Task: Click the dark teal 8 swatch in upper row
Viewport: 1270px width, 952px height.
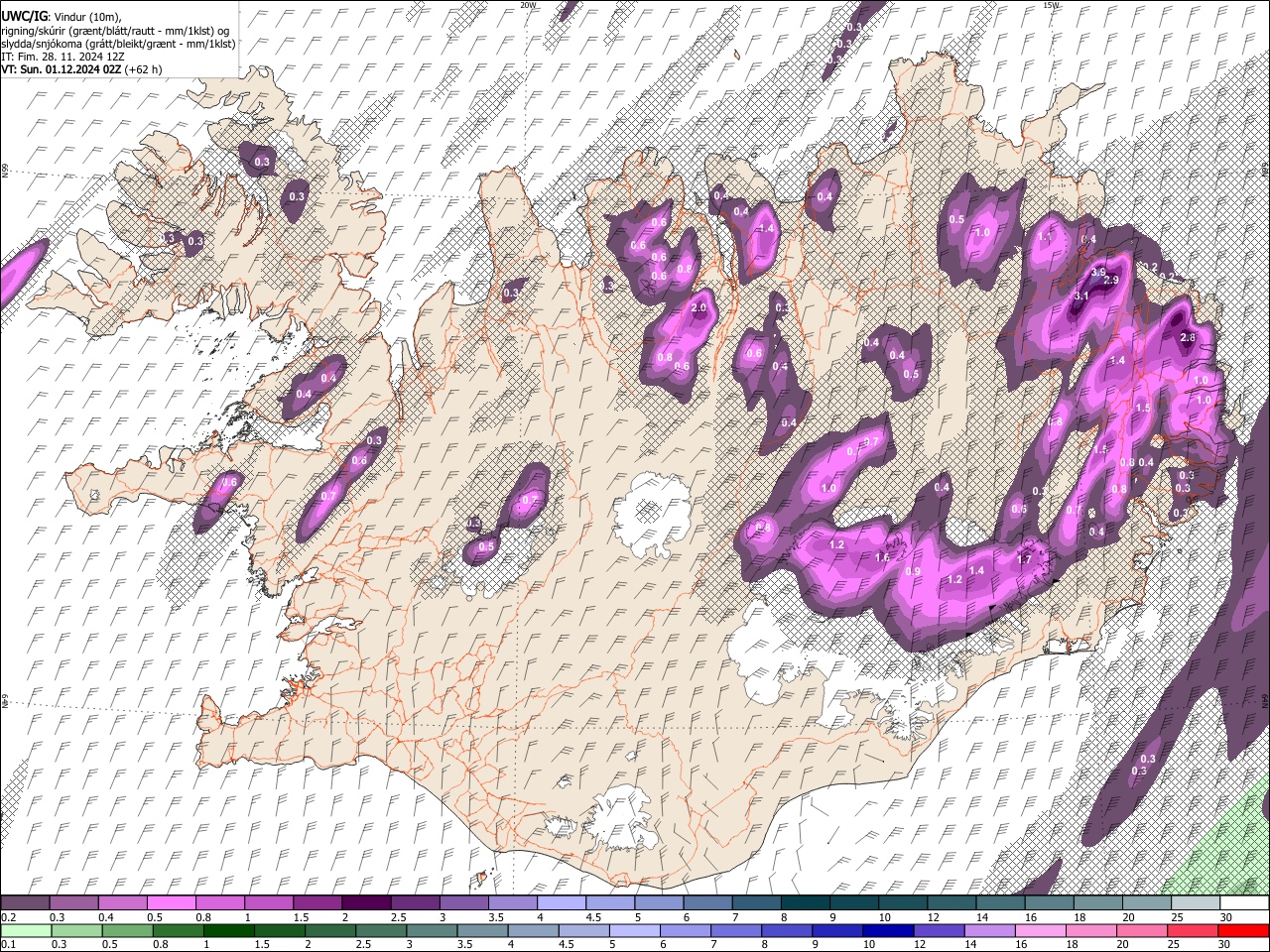Action: (806, 903)
